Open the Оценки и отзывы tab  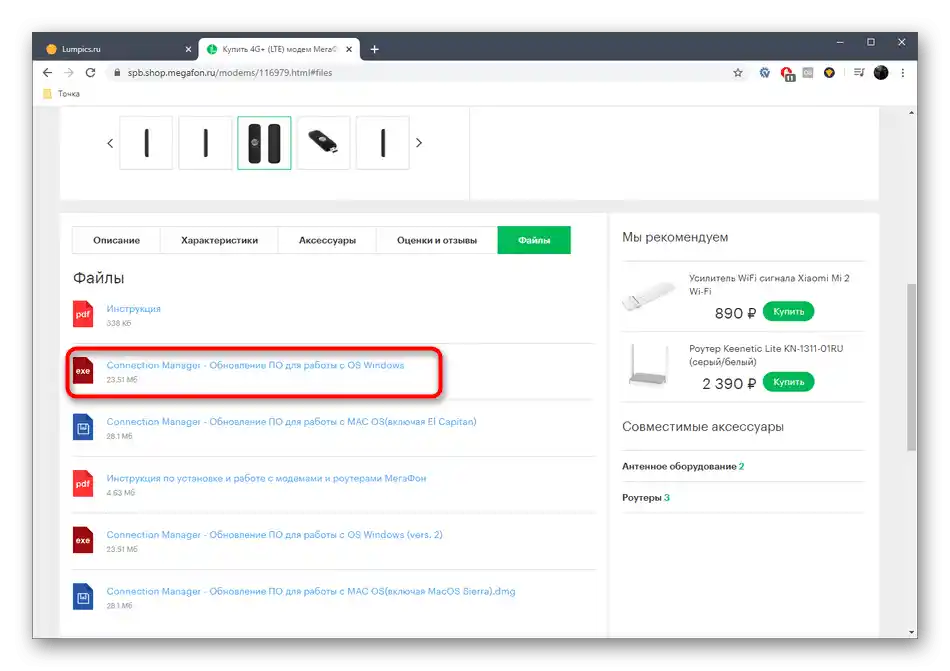(437, 240)
